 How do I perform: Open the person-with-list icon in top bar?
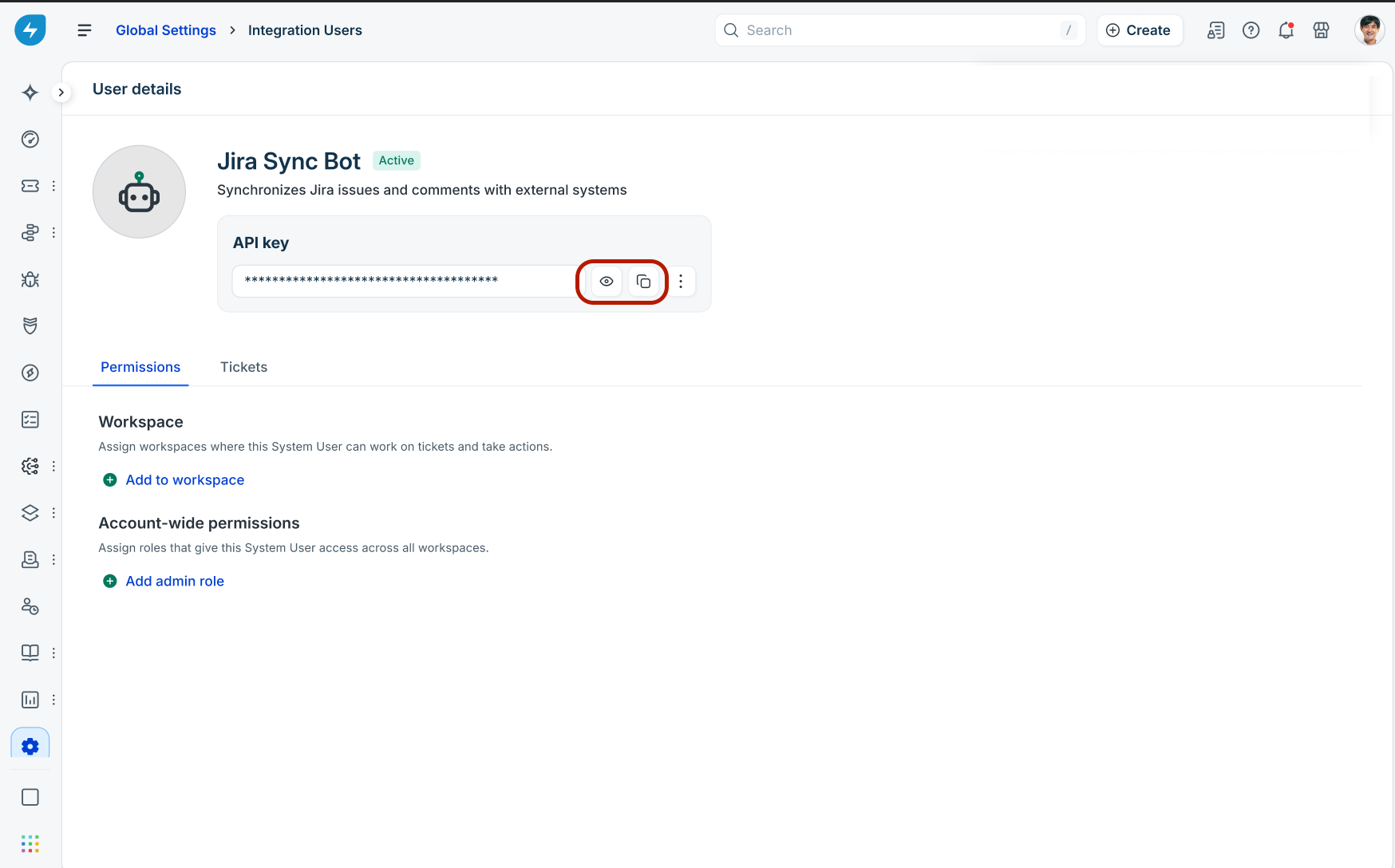click(1216, 30)
